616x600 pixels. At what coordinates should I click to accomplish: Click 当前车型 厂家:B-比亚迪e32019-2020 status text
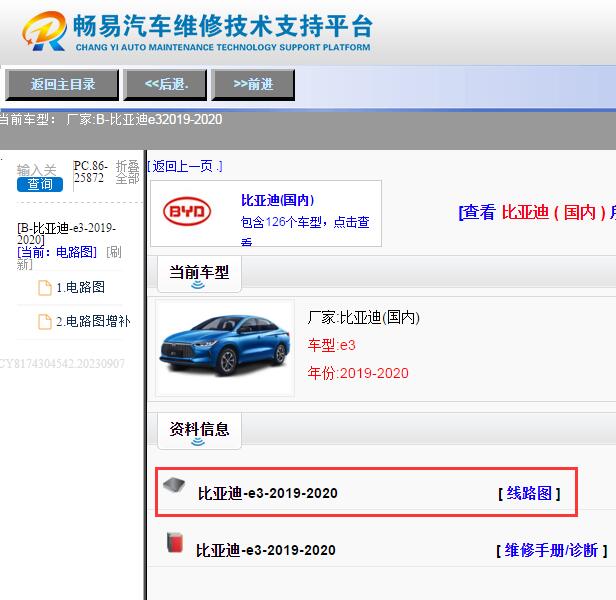(x=110, y=119)
